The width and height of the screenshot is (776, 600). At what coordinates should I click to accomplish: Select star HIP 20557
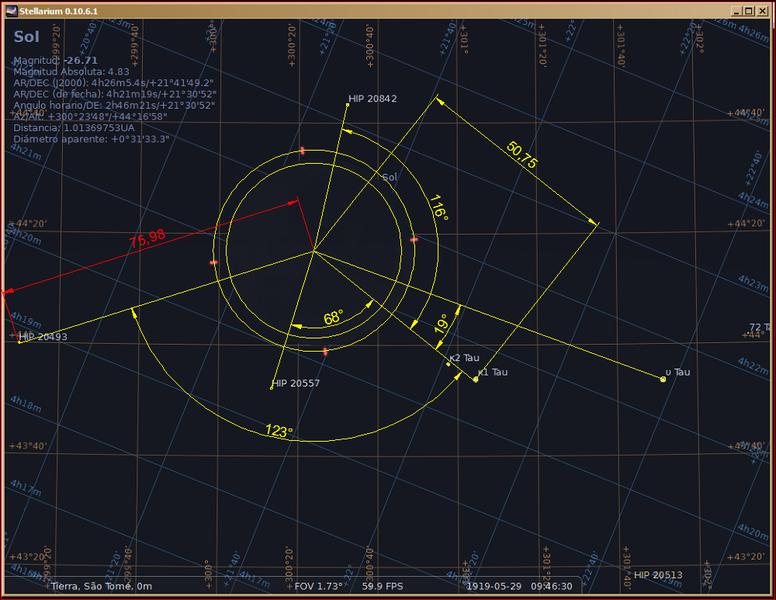click(272, 388)
